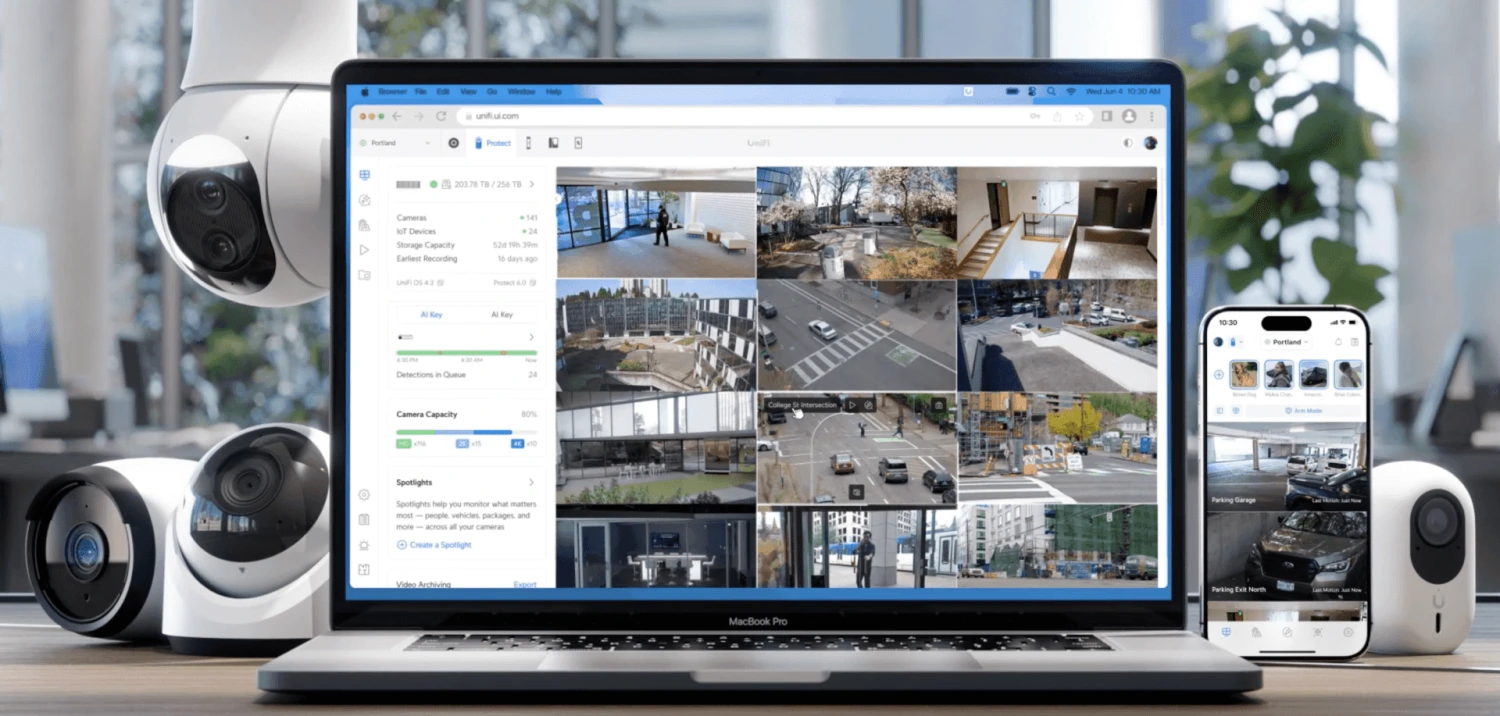Switch to the second AI Key tab
This screenshot has height=716, width=1500.
click(x=501, y=315)
